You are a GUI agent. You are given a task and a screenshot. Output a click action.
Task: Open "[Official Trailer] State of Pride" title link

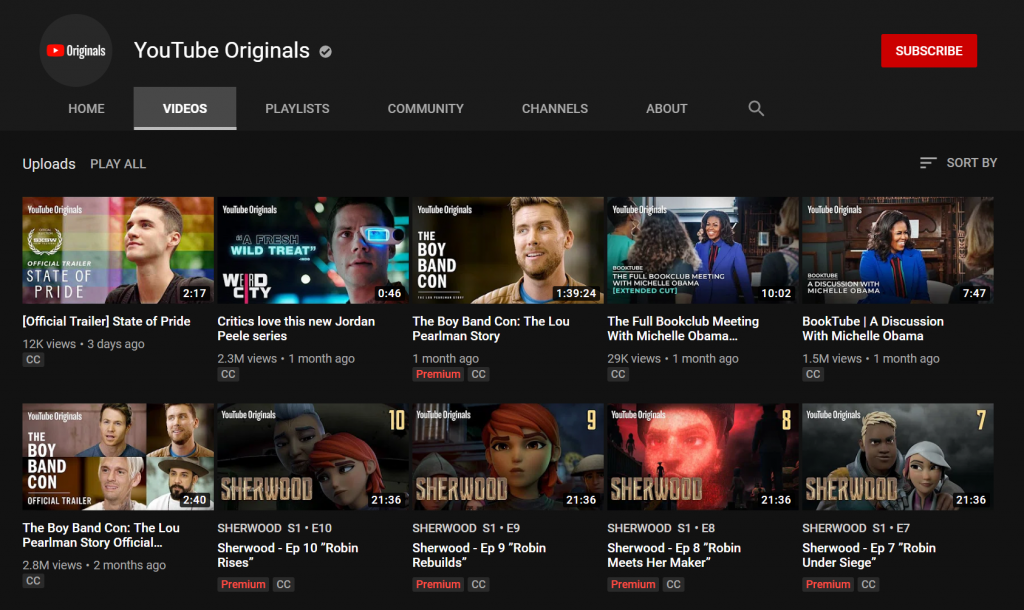(106, 321)
